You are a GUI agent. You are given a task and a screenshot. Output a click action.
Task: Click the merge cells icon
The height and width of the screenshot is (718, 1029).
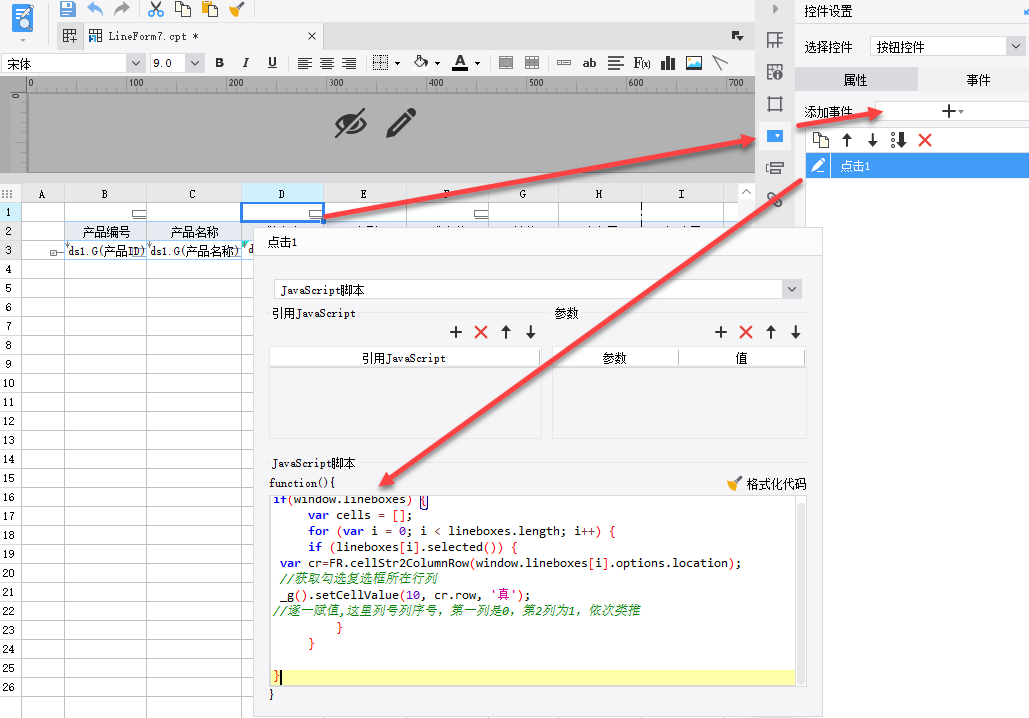506,63
